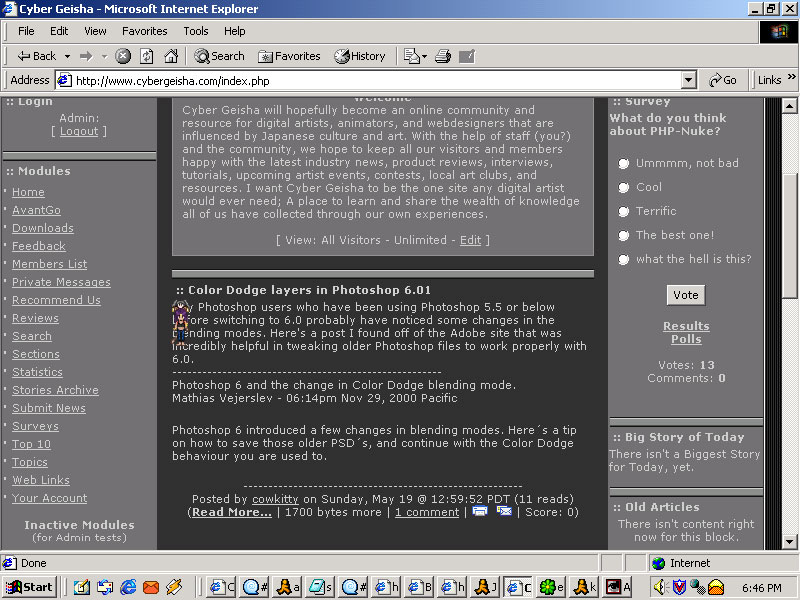This screenshot has height=600, width=800.
Task: Click the Print toolbar icon
Action: tap(443, 56)
